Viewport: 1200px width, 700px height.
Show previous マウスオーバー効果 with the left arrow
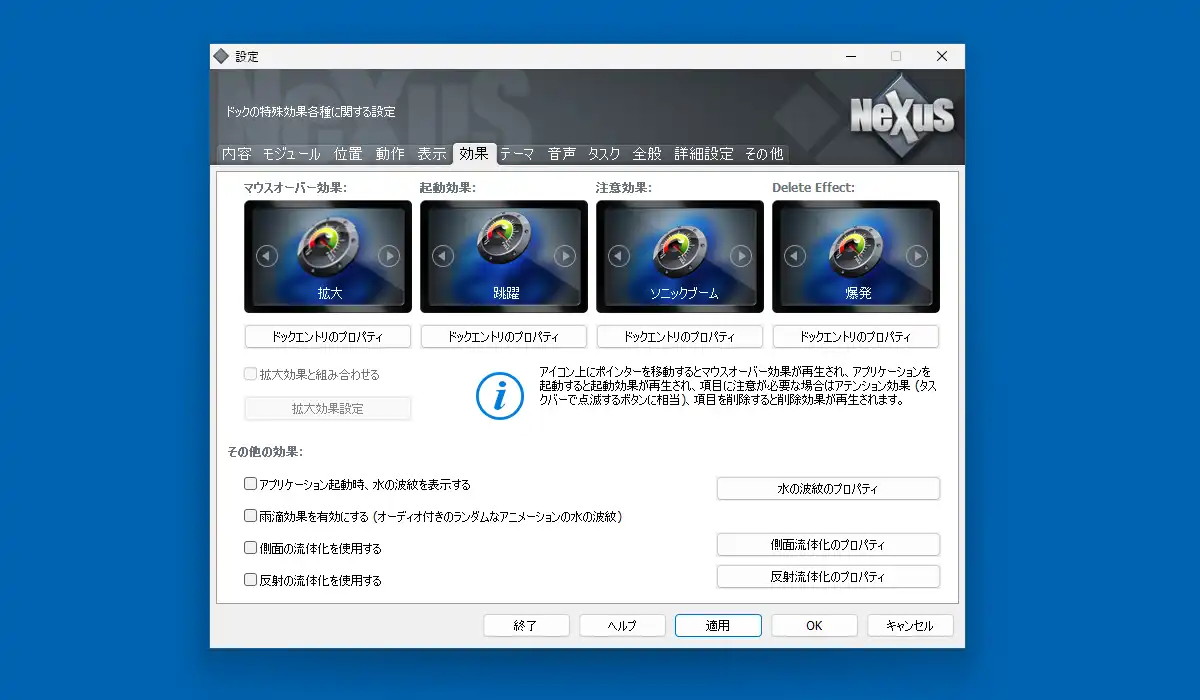266,256
